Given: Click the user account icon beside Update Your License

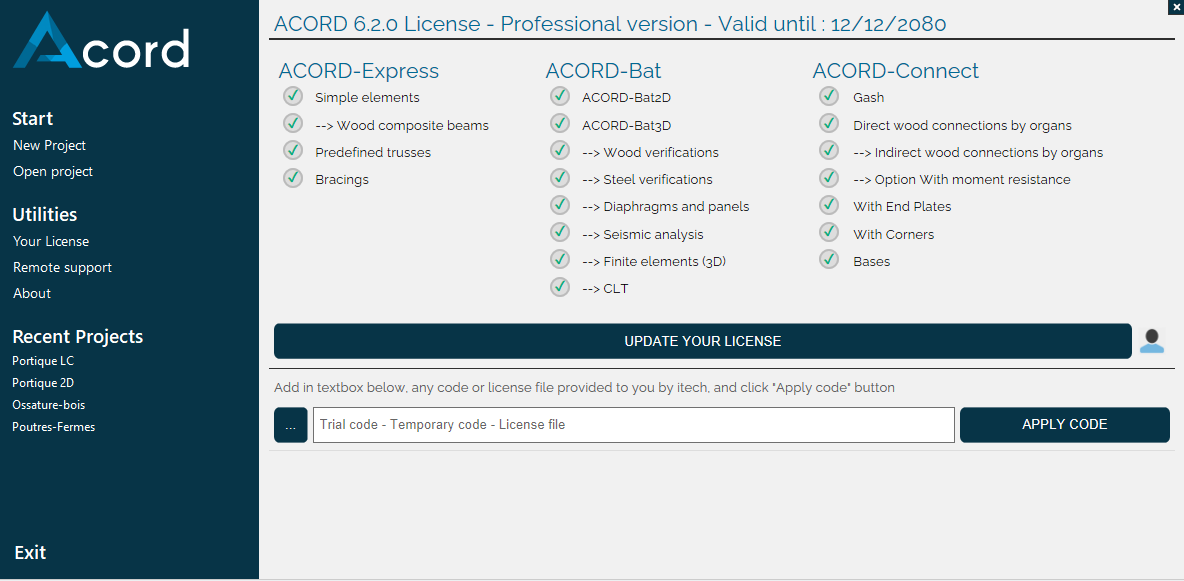Looking at the screenshot, I should [1152, 341].
